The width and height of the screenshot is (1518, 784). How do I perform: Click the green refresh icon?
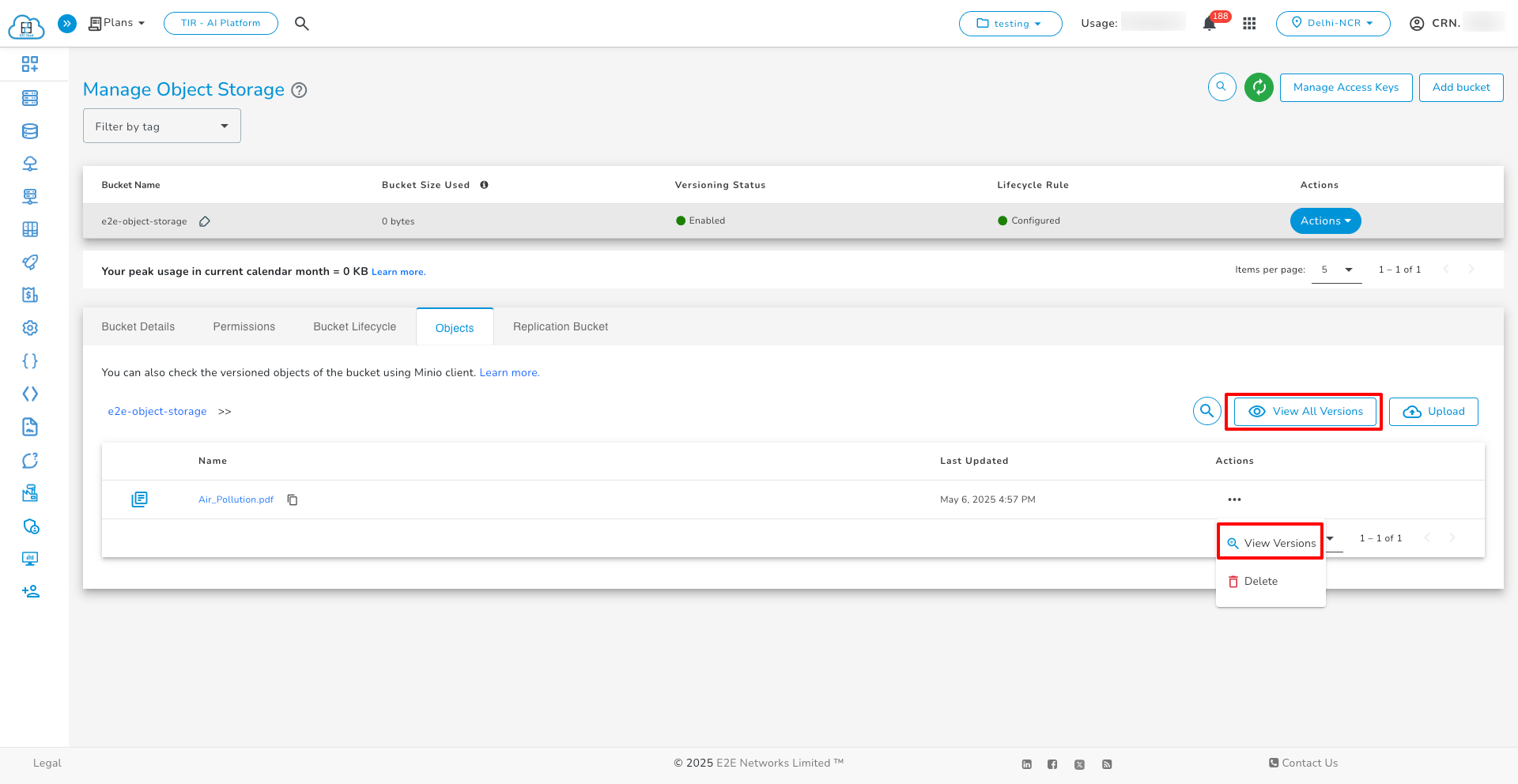point(1259,87)
